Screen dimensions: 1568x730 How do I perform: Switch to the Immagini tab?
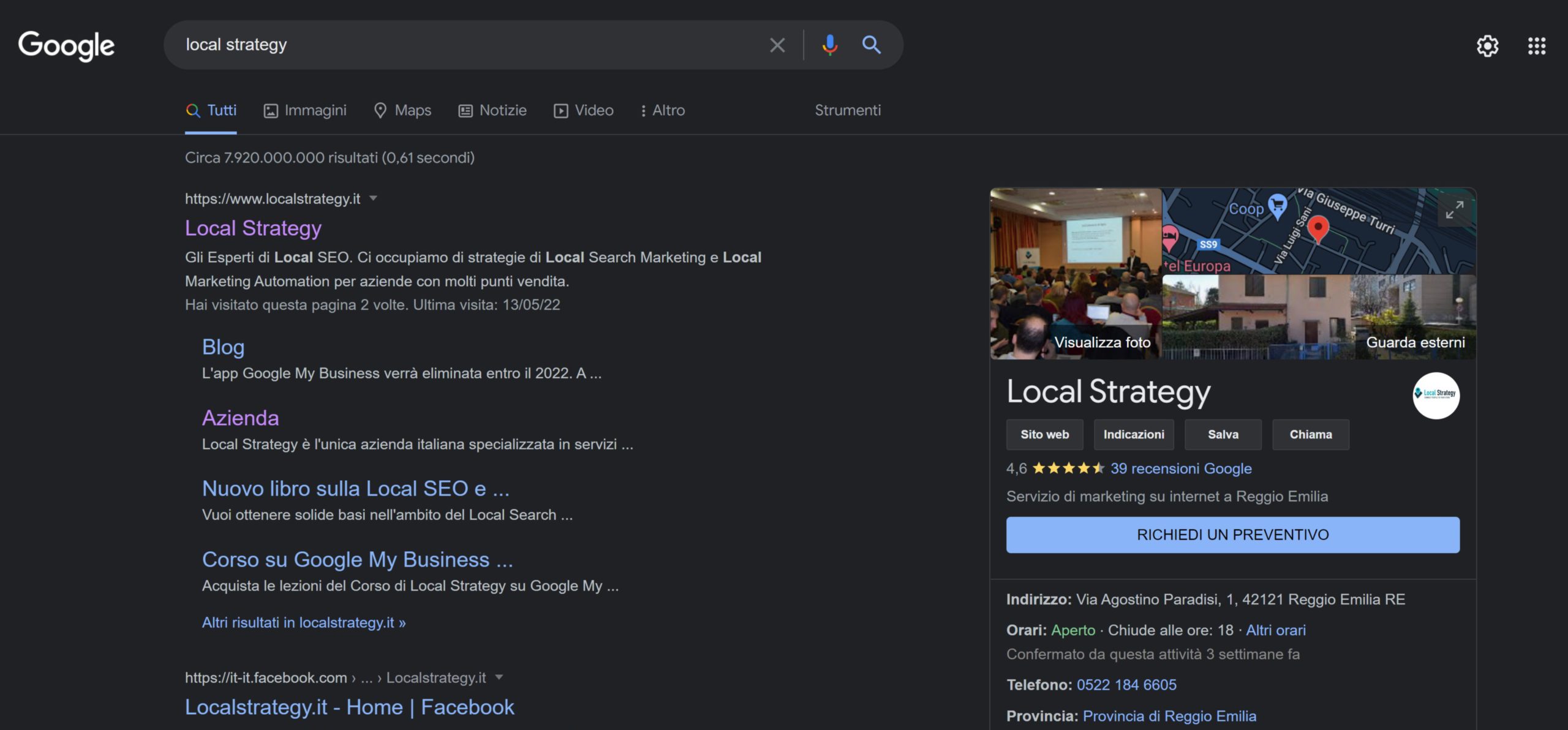[305, 110]
